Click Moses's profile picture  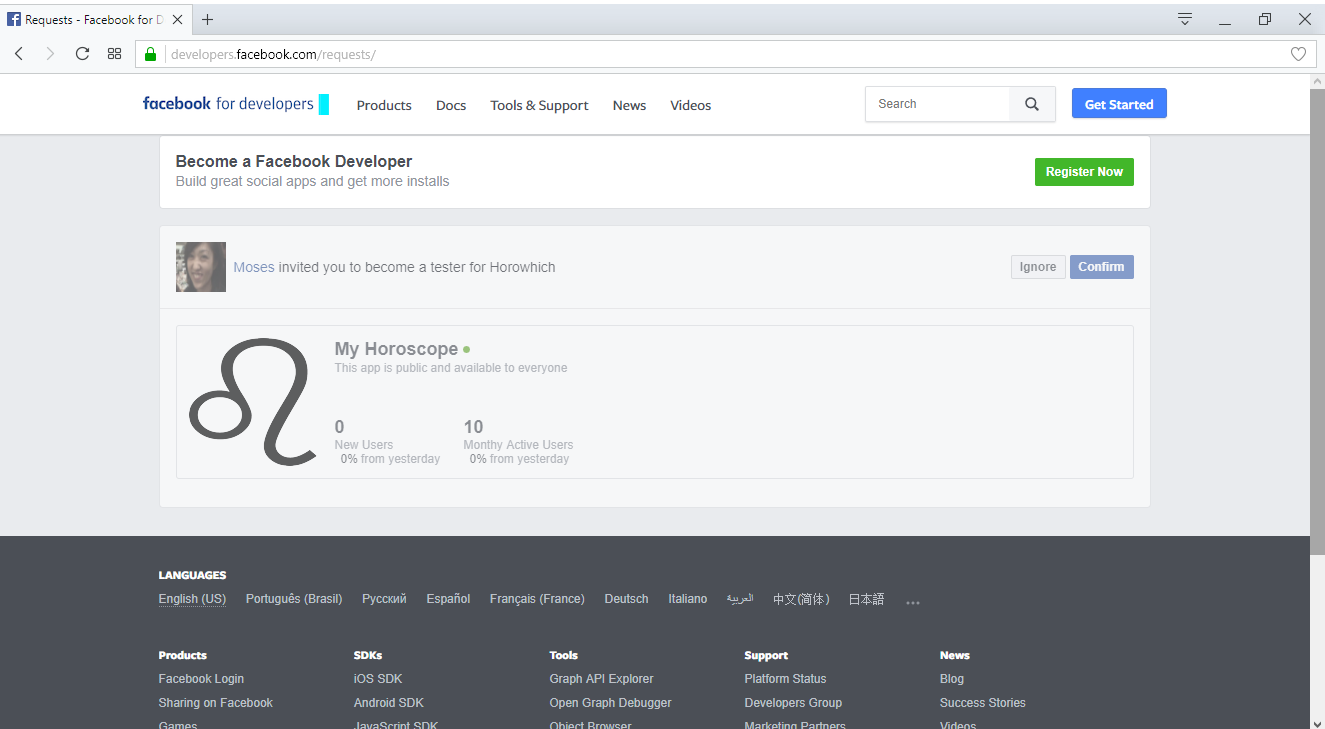click(x=201, y=267)
